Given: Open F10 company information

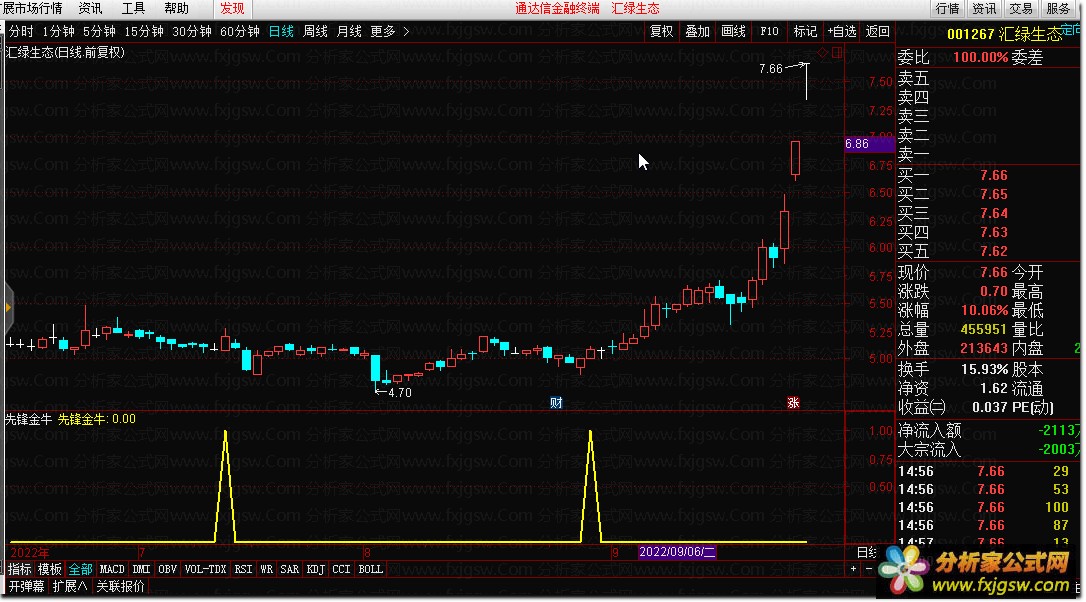Looking at the screenshot, I should 769,31.
